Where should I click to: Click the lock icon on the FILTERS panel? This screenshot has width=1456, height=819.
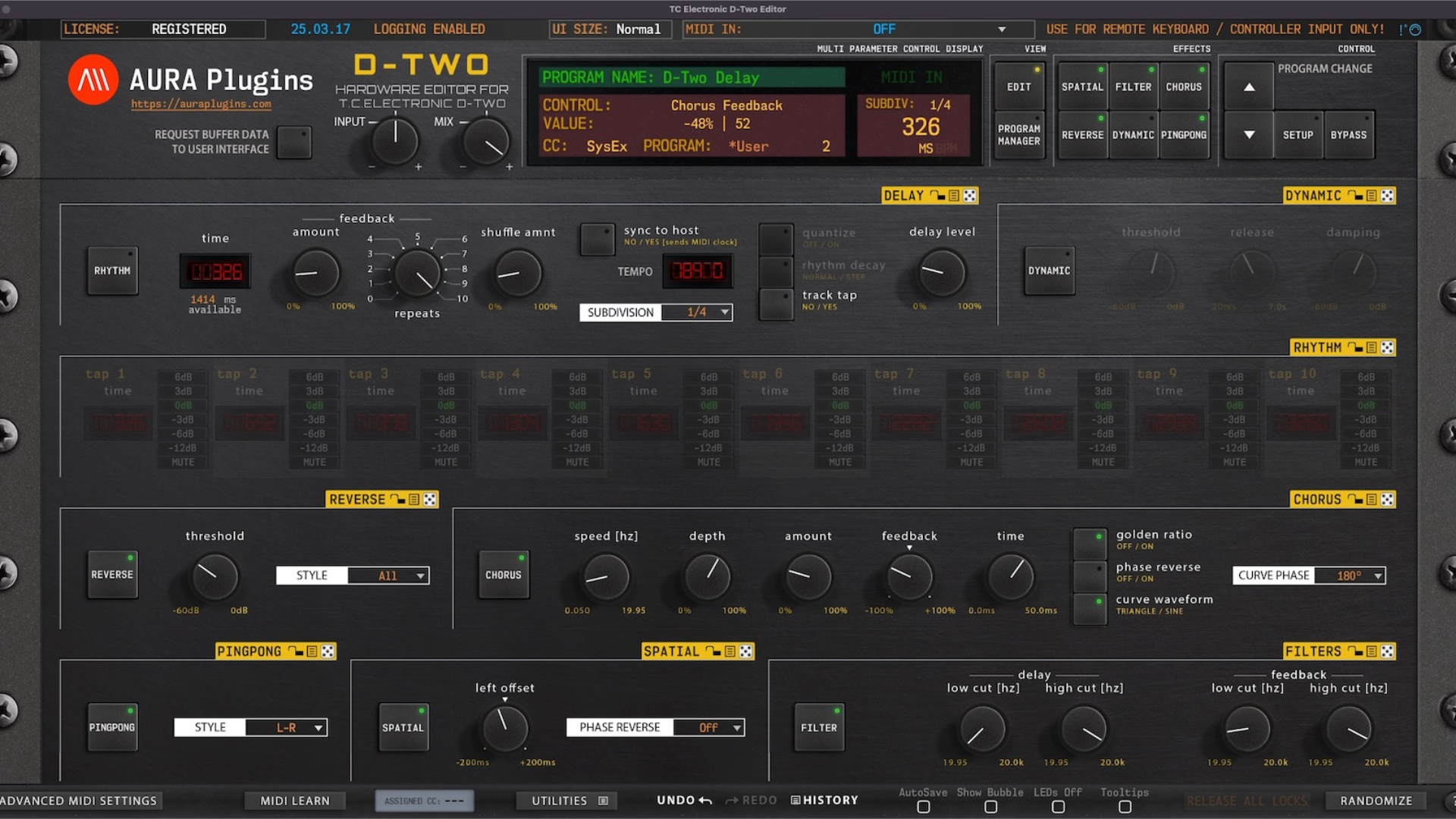click(1356, 651)
